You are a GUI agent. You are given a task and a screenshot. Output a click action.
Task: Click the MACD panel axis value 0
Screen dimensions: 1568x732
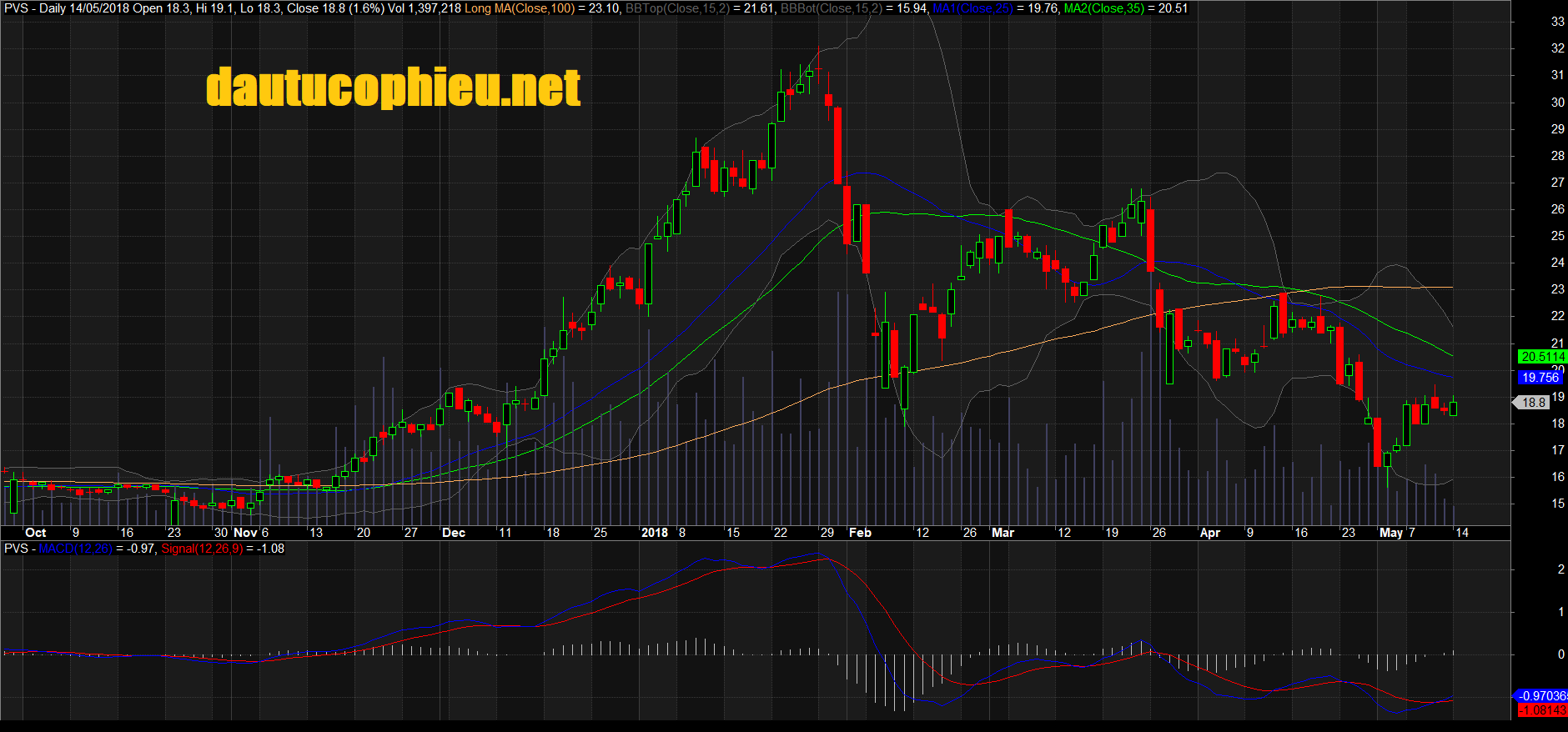pyautogui.click(x=1561, y=654)
